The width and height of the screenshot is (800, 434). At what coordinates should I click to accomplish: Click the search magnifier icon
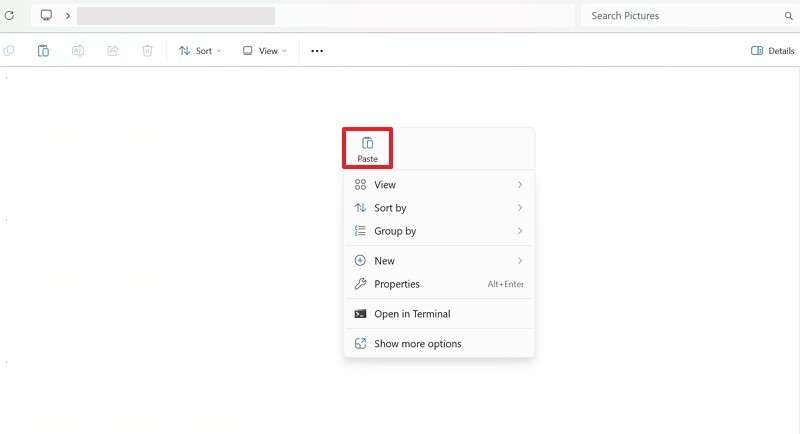pyautogui.click(x=788, y=16)
